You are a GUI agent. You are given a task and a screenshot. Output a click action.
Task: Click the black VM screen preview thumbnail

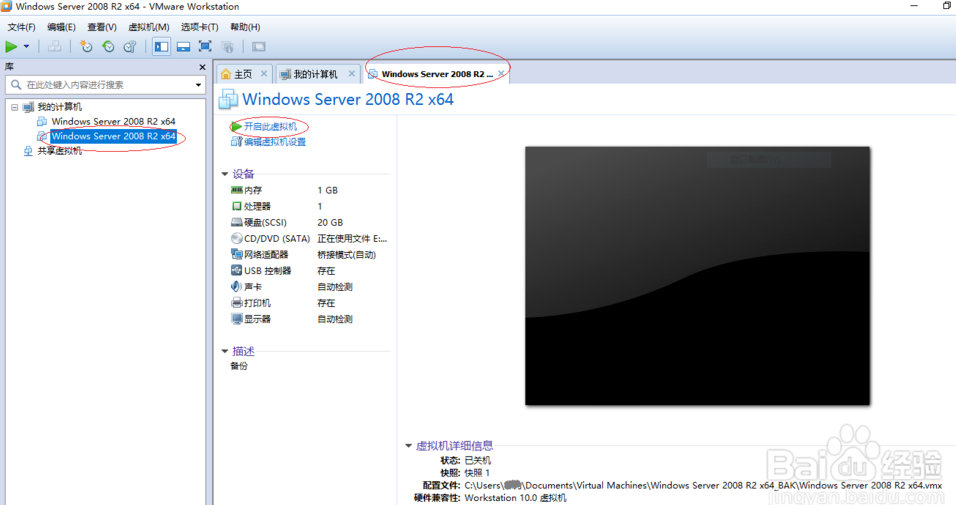point(697,276)
